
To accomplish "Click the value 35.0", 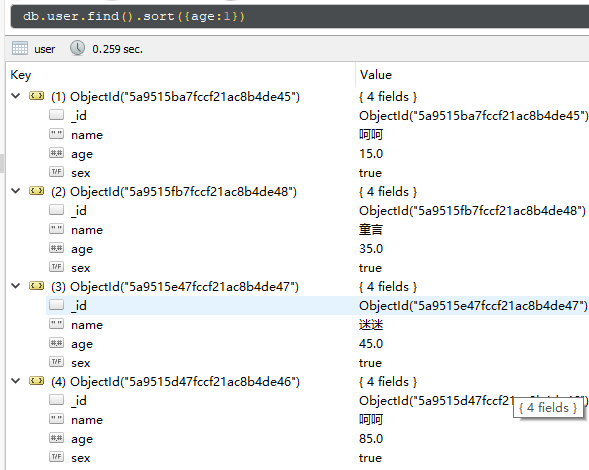I will 371,249.
